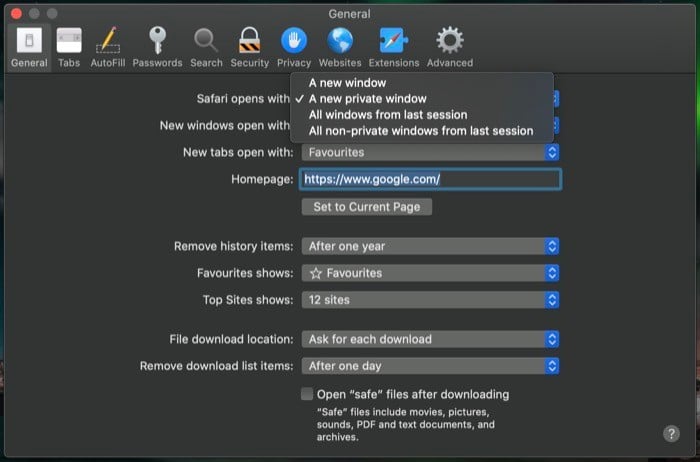Screen dimensions: 700x462
Task: Open the Advanced gear preferences pane
Action: tap(450, 47)
